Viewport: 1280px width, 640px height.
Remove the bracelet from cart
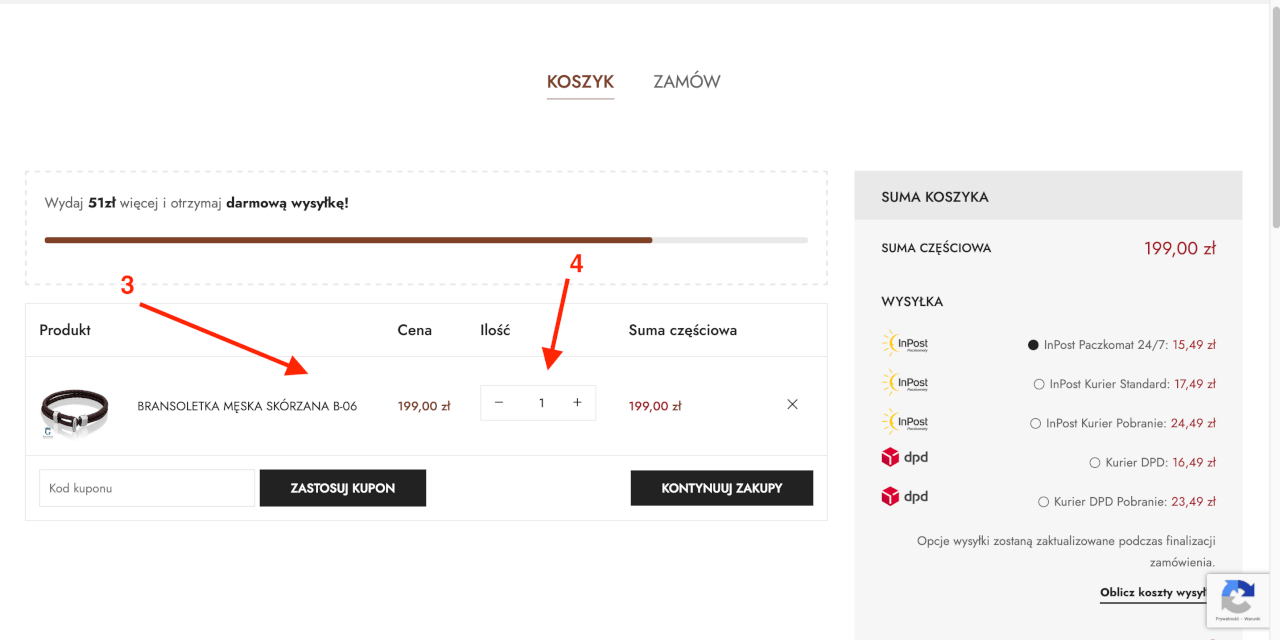pos(792,405)
